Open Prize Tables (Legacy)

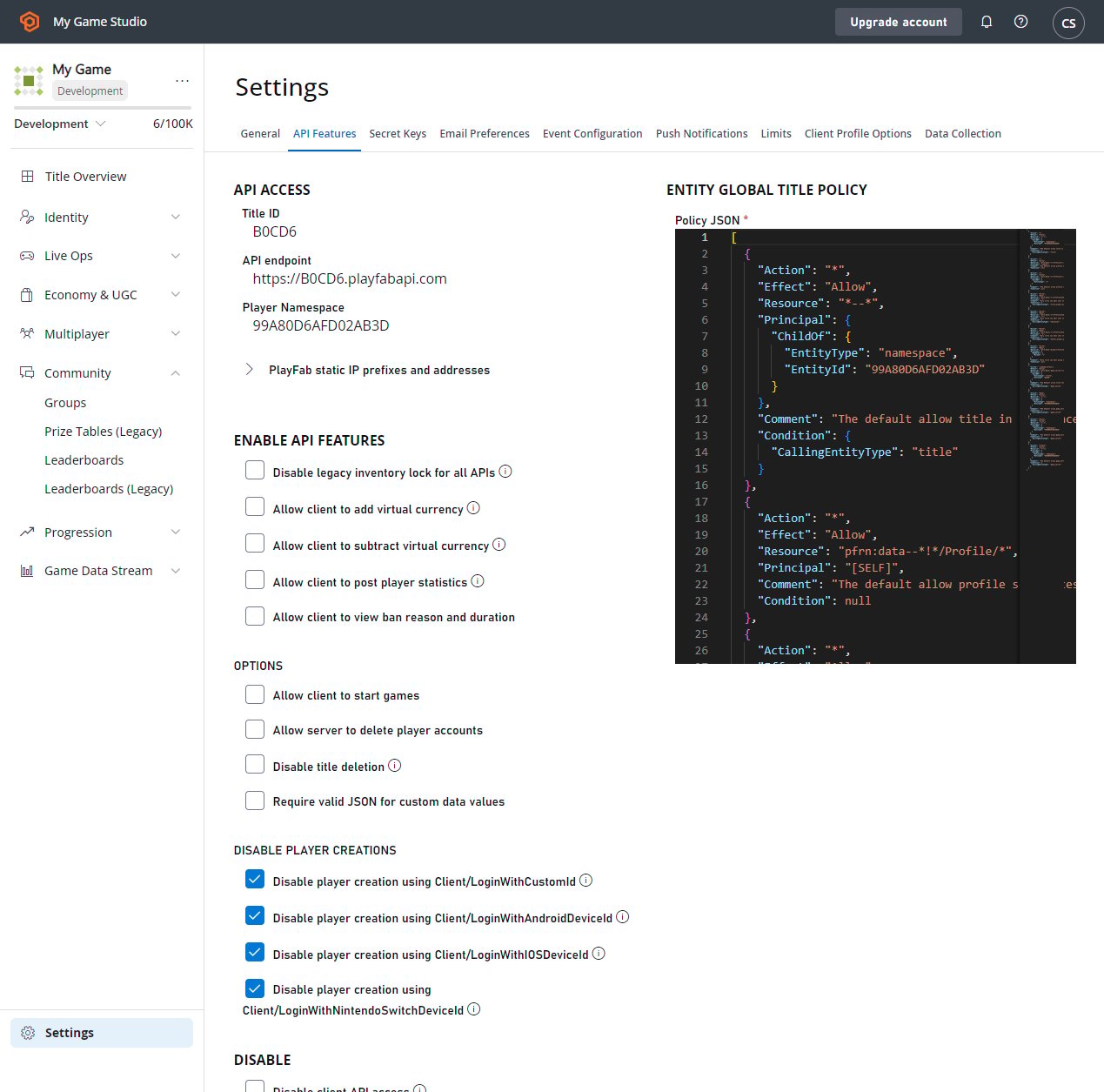(104, 432)
